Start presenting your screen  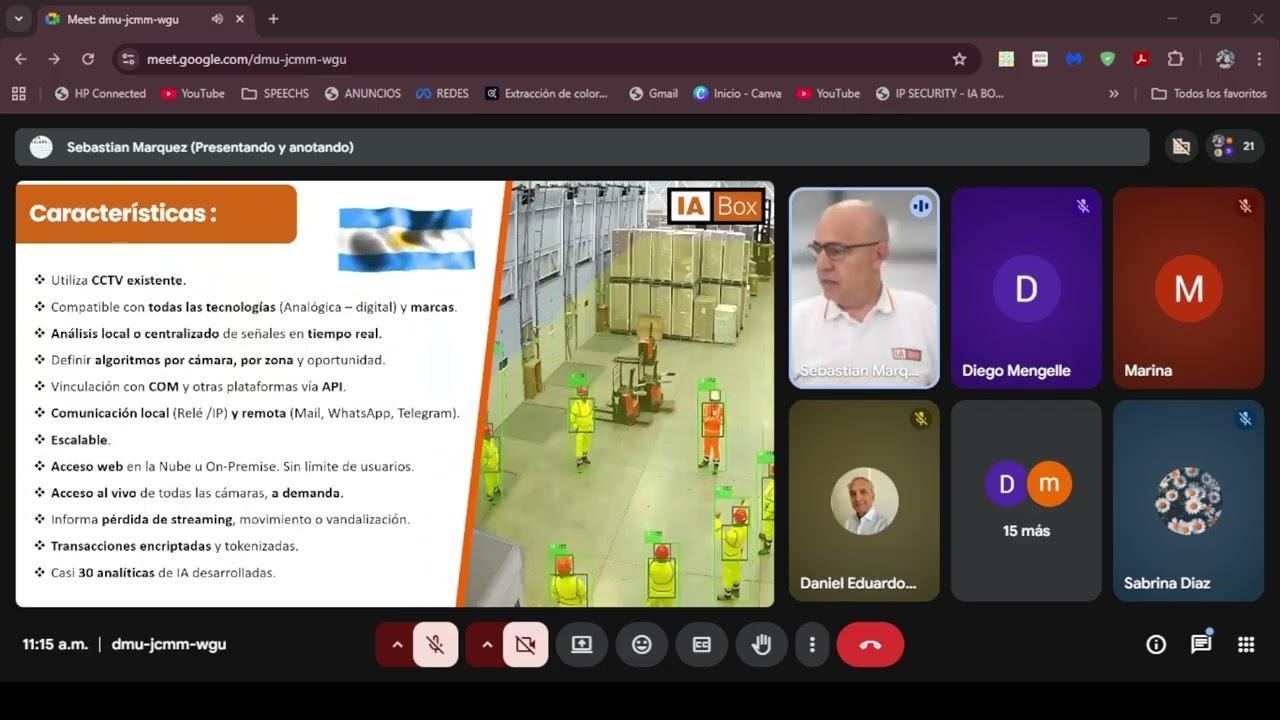582,645
